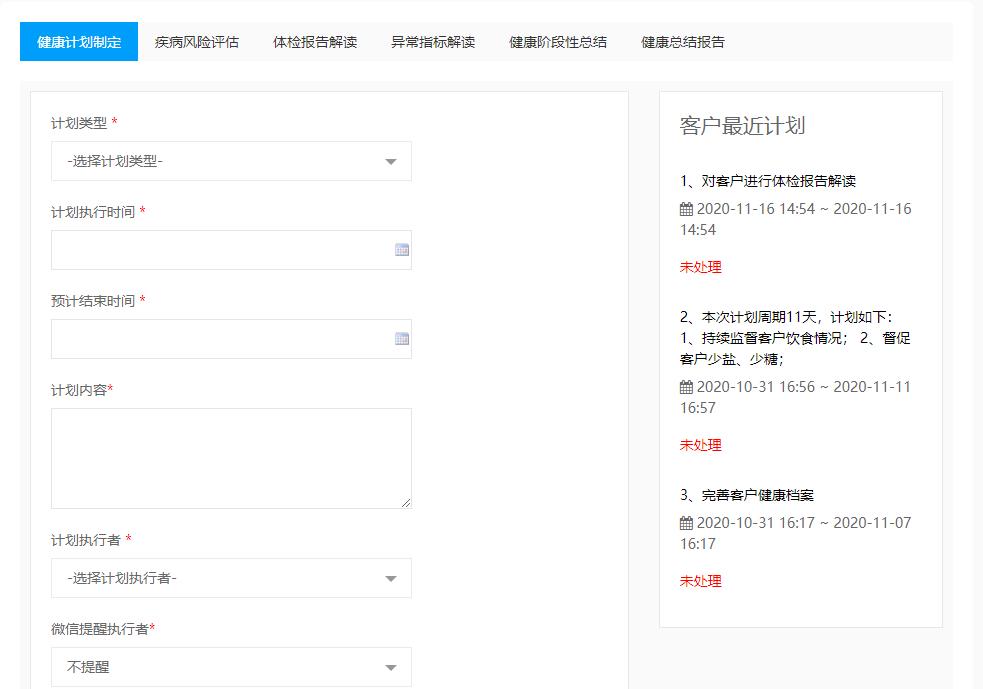Click 未处理 status under 完善客户健康档案 plan
Screen dimensions: 983x689
point(701,581)
